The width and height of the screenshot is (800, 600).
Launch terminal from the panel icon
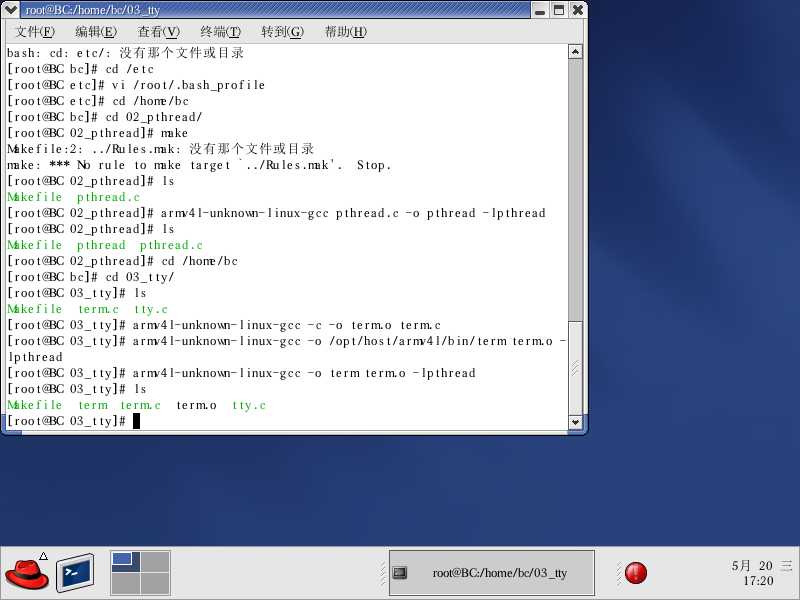tap(76, 572)
